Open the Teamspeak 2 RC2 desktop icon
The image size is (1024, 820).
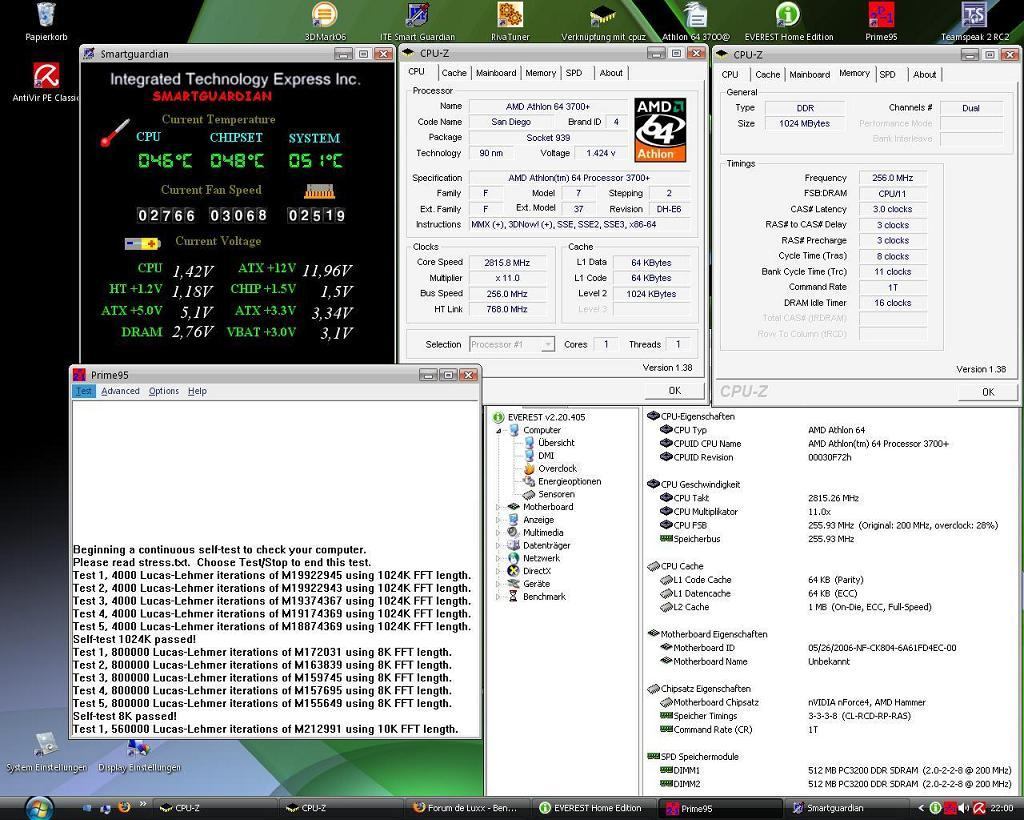click(974, 22)
